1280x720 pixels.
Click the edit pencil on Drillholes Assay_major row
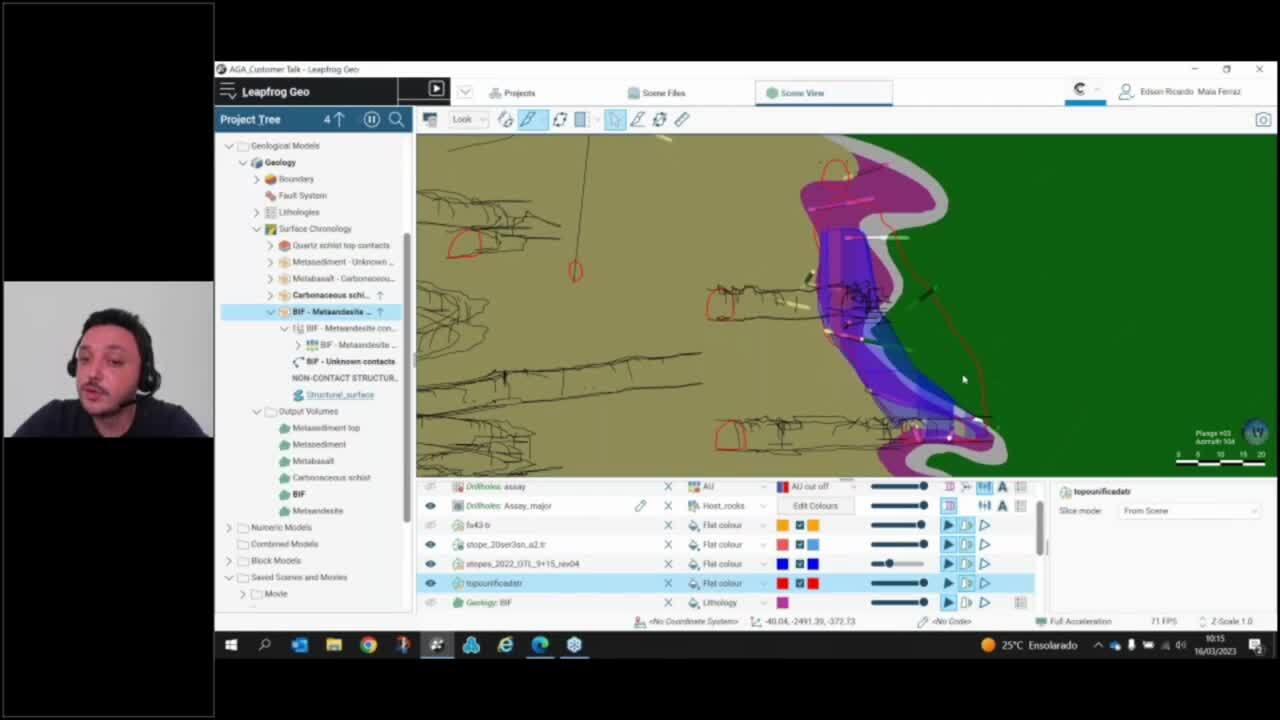click(640, 506)
